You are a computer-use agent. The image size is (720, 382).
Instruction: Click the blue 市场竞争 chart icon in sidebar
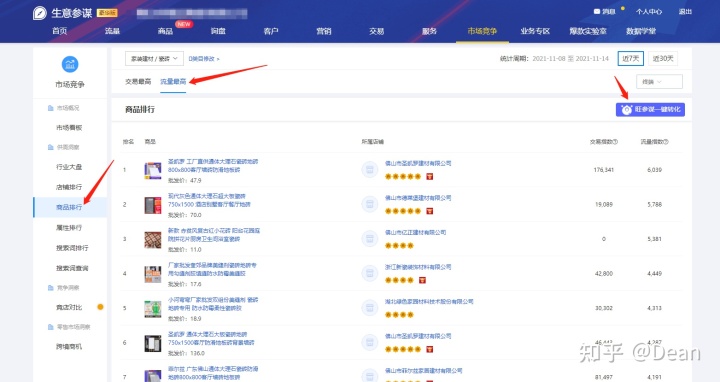tap(70, 64)
